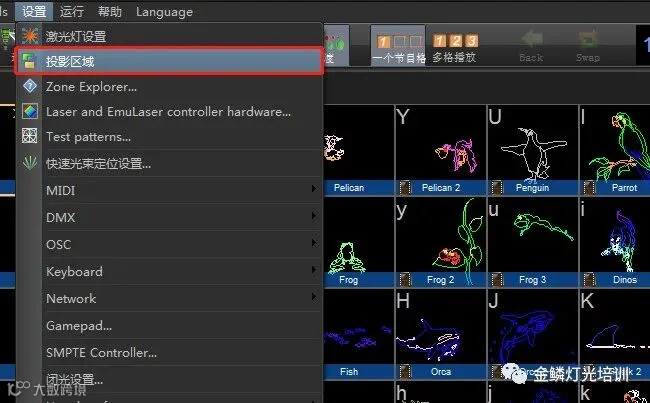Select the Frog cue

[358, 242]
